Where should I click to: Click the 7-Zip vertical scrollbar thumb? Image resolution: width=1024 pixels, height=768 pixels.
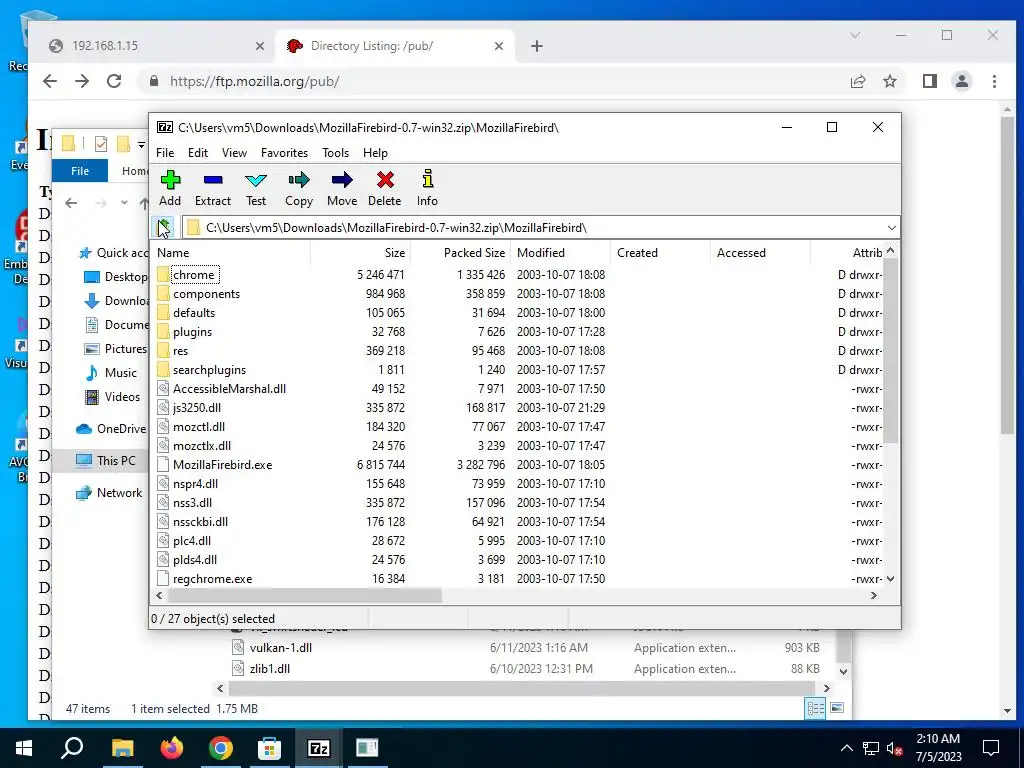click(891, 349)
